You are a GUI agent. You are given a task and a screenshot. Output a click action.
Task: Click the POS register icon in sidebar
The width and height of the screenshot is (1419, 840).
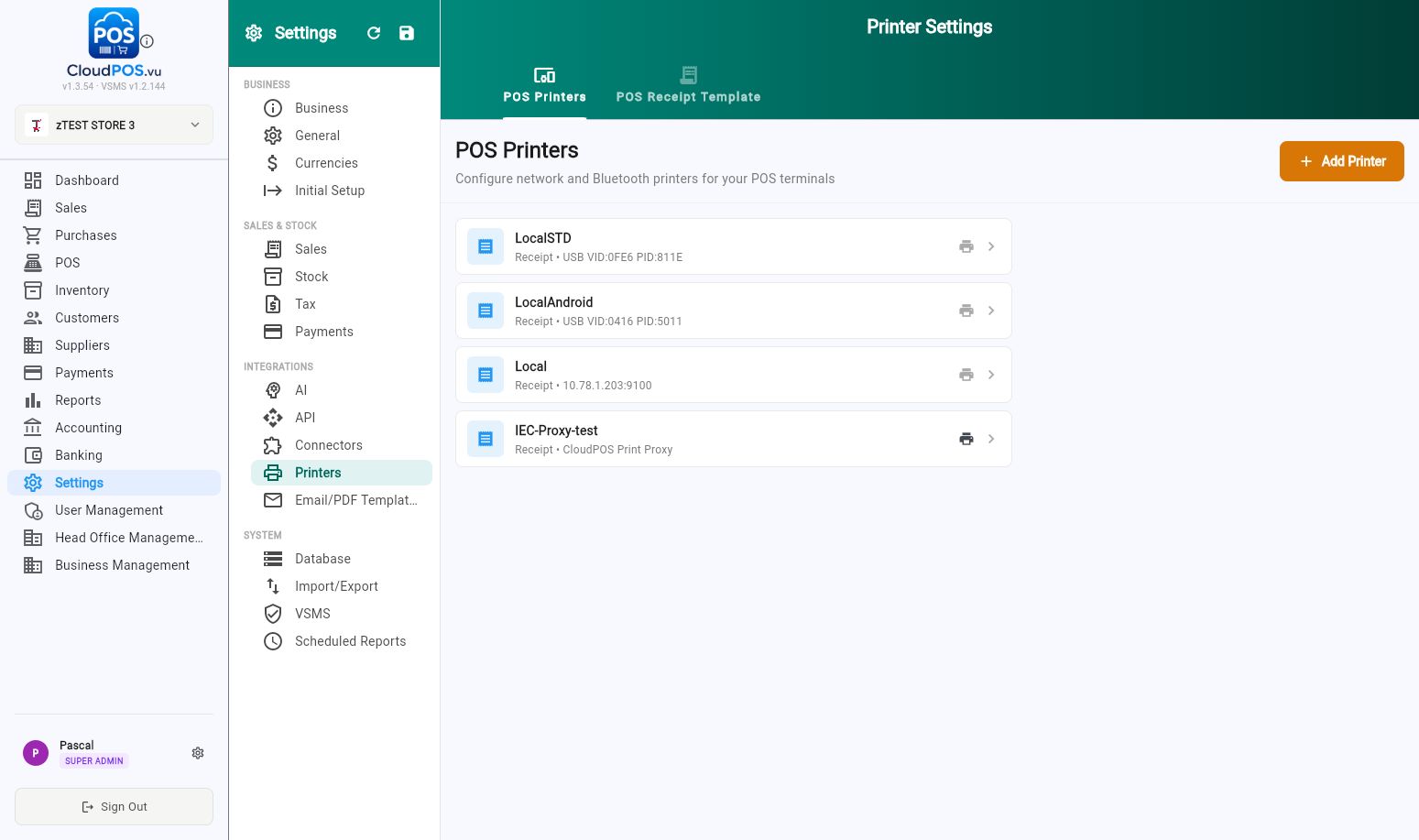pos(33,263)
